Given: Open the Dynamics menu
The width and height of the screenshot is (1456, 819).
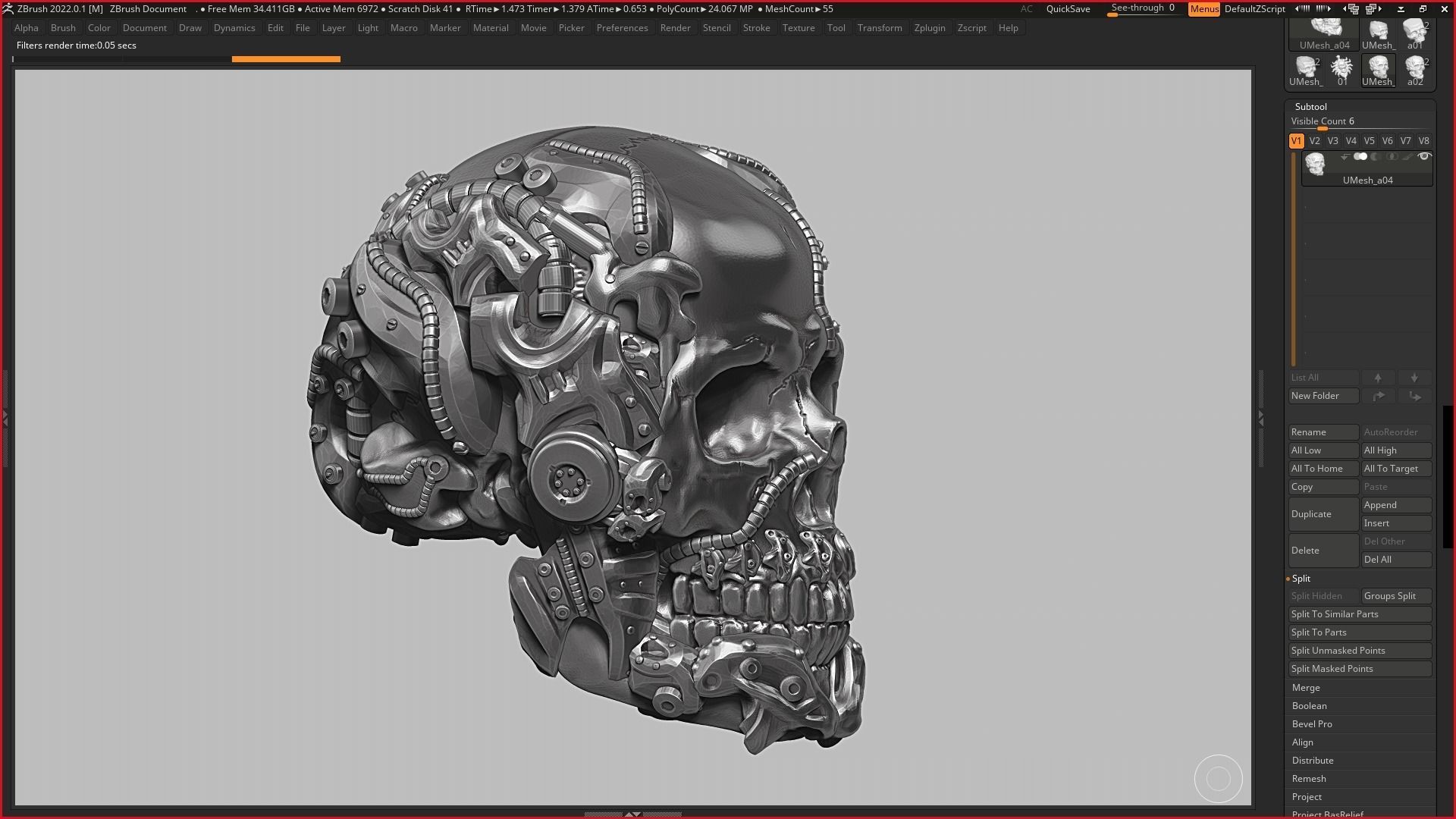Looking at the screenshot, I should (234, 28).
